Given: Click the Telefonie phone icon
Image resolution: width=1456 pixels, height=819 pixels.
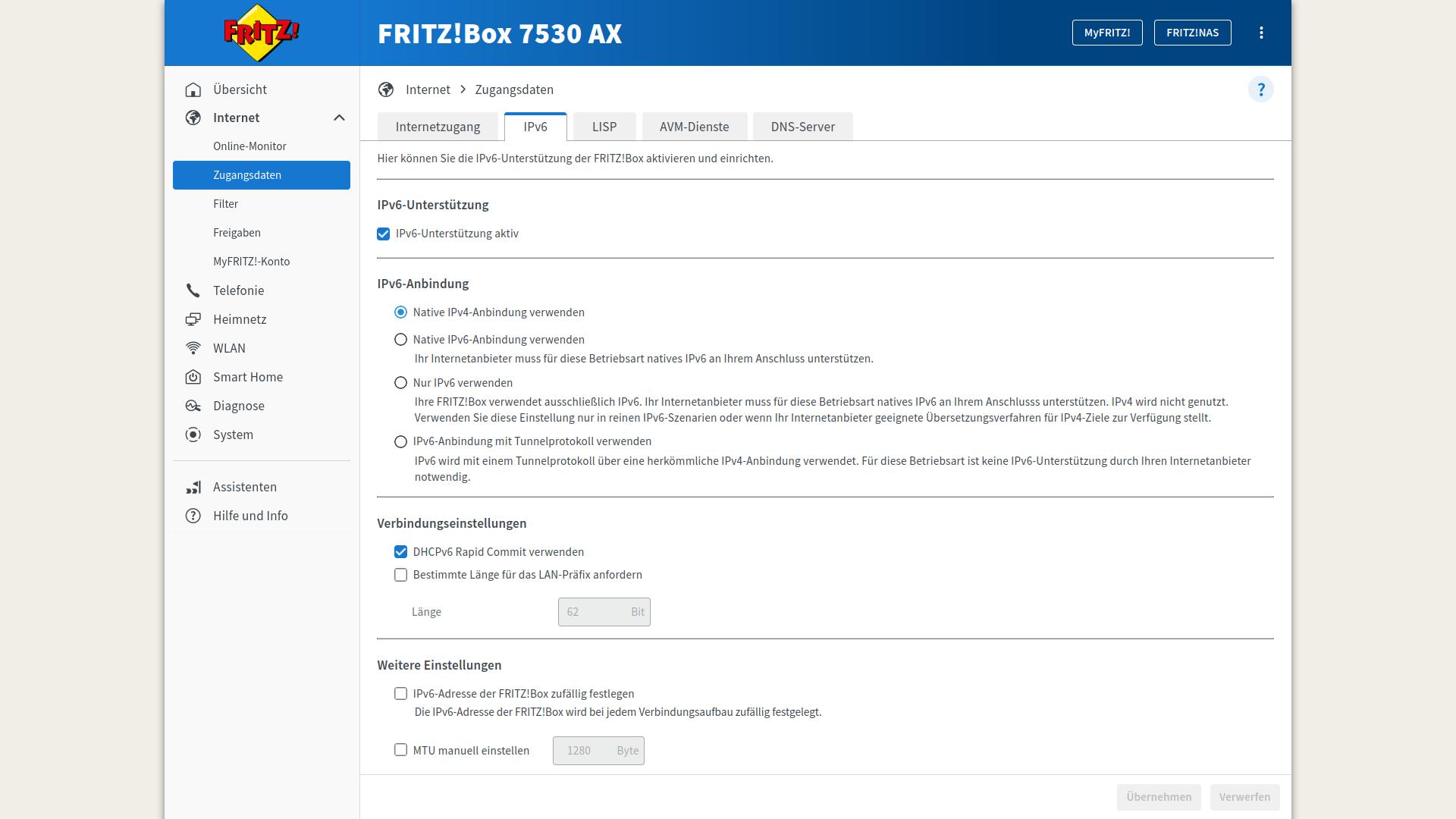Looking at the screenshot, I should coord(193,290).
